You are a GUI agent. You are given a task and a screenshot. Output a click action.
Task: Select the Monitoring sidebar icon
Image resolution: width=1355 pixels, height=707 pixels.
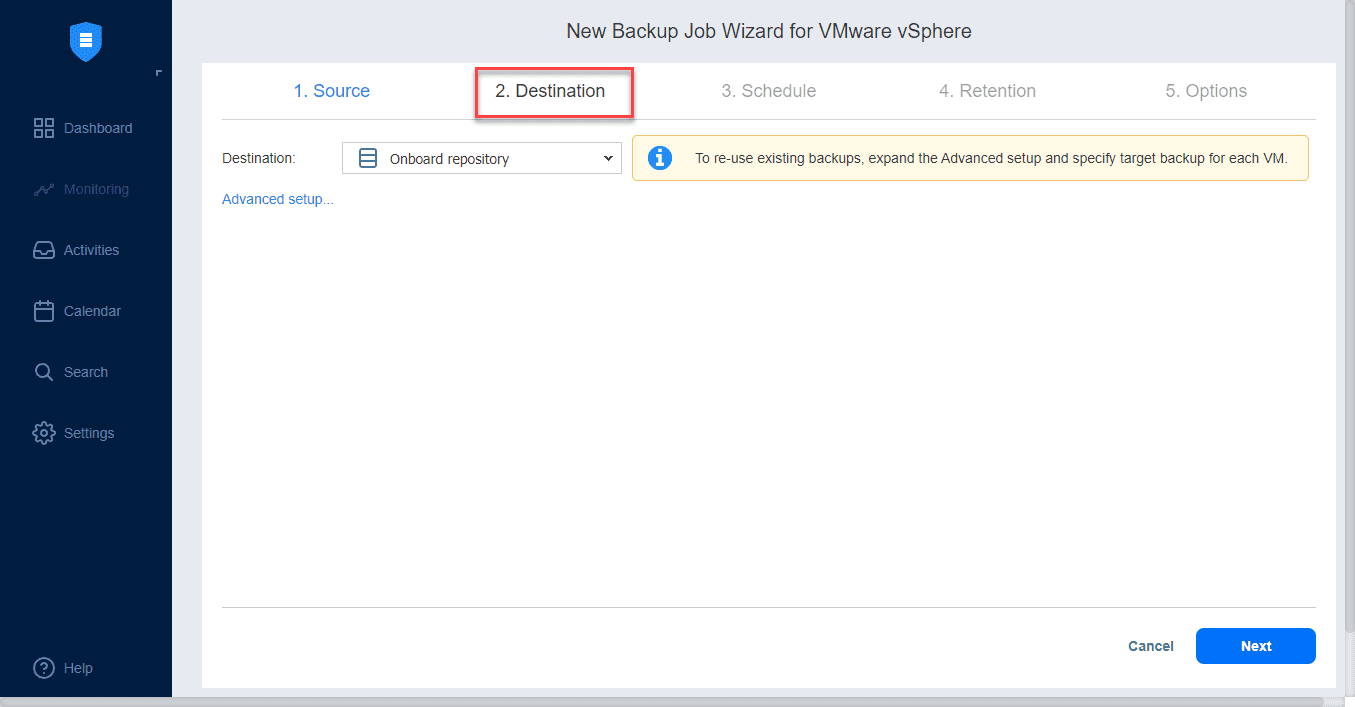(86, 189)
